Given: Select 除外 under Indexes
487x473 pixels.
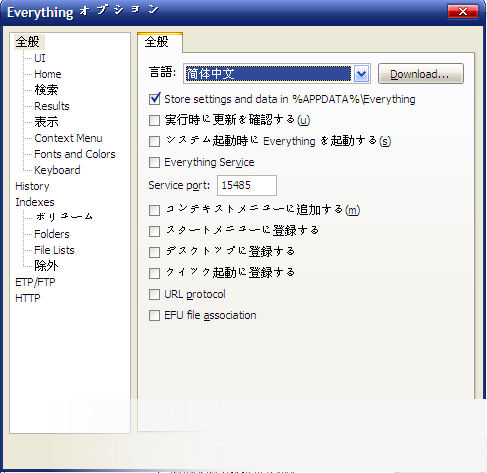Looking at the screenshot, I should tap(46, 266).
